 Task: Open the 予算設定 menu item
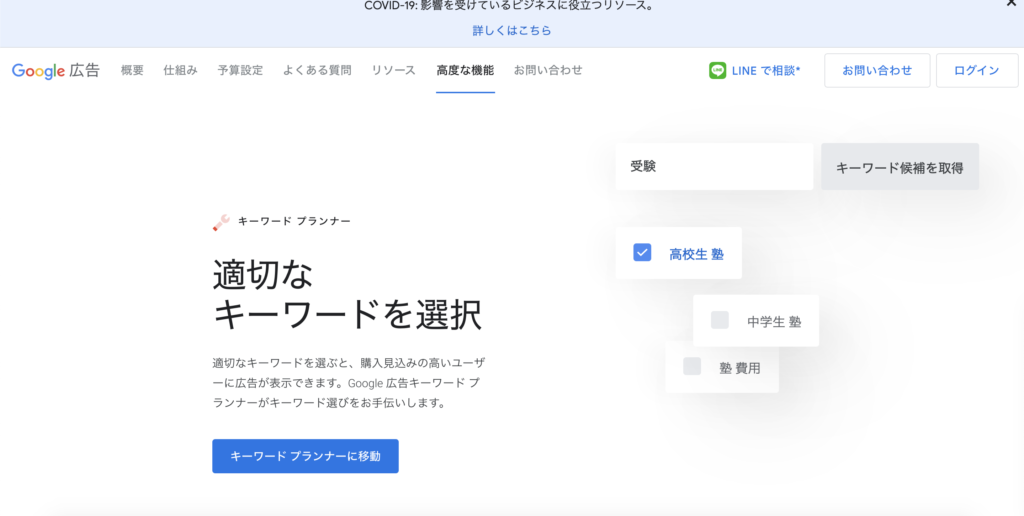pos(240,70)
